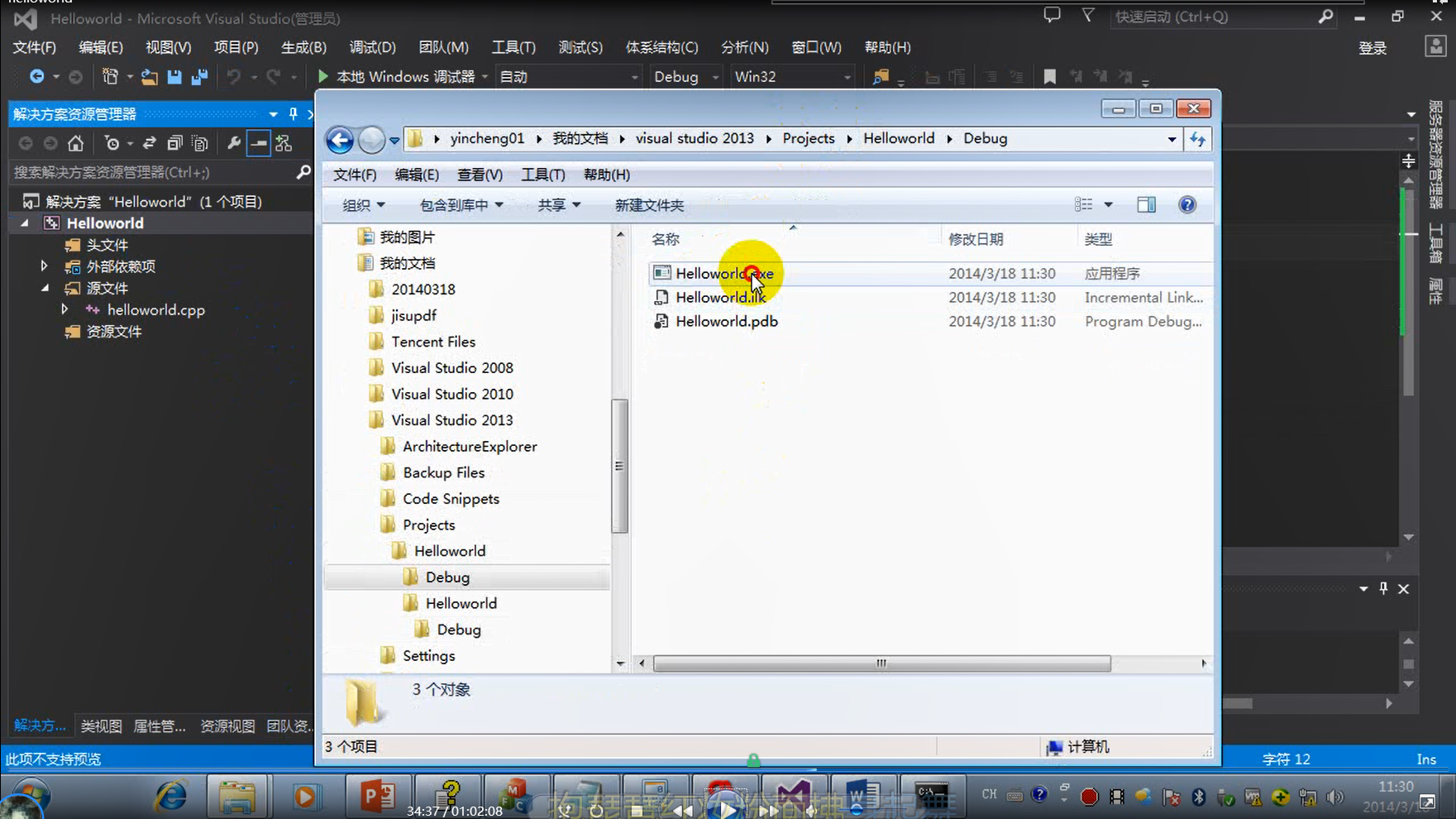The width and height of the screenshot is (1456, 819).
Task: Click the Explorer refresh button
Action: (x=1197, y=139)
